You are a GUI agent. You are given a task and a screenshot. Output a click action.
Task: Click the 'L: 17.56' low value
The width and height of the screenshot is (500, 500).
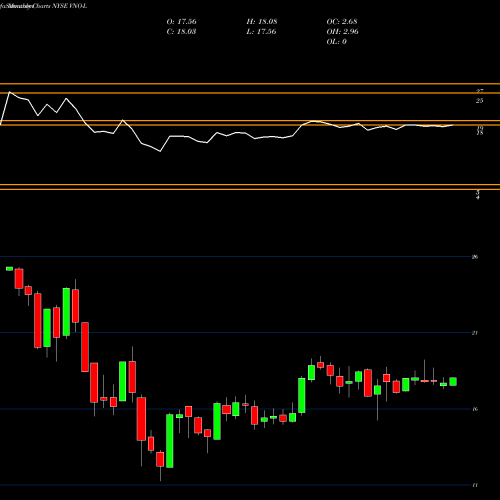tap(261, 32)
